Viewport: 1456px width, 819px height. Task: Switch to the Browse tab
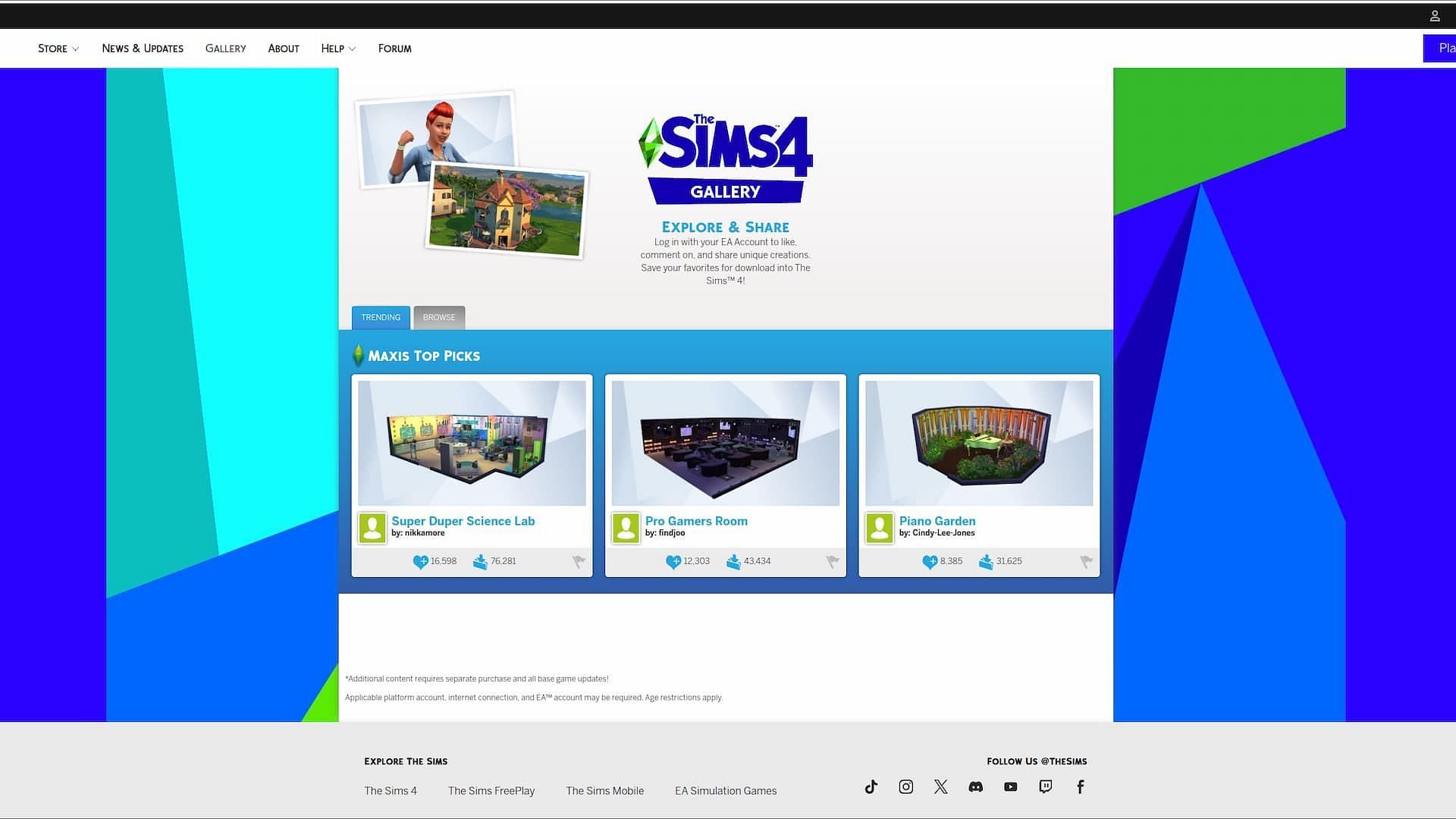tap(439, 318)
